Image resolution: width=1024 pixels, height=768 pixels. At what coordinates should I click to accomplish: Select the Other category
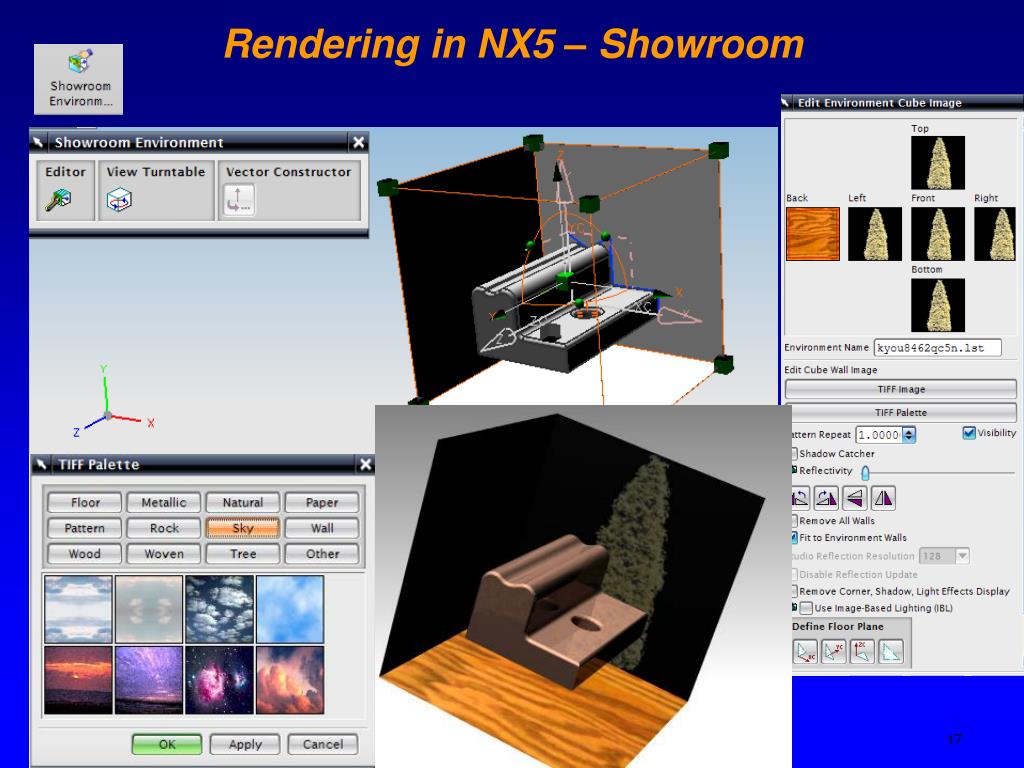[x=322, y=553]
